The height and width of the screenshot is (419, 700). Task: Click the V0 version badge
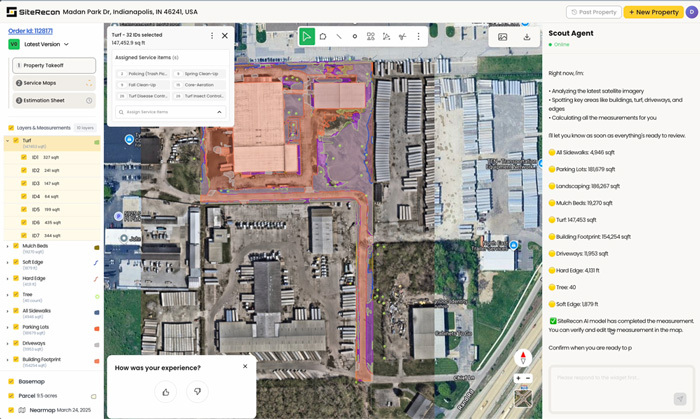coord(14,44)
